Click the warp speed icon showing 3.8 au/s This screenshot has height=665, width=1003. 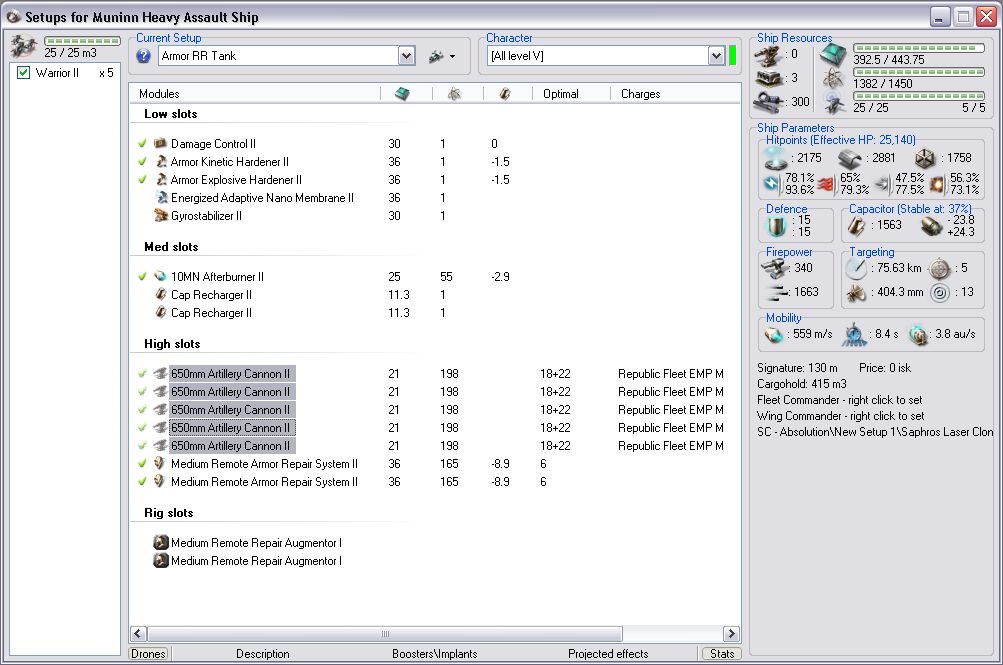pos(919,334)
